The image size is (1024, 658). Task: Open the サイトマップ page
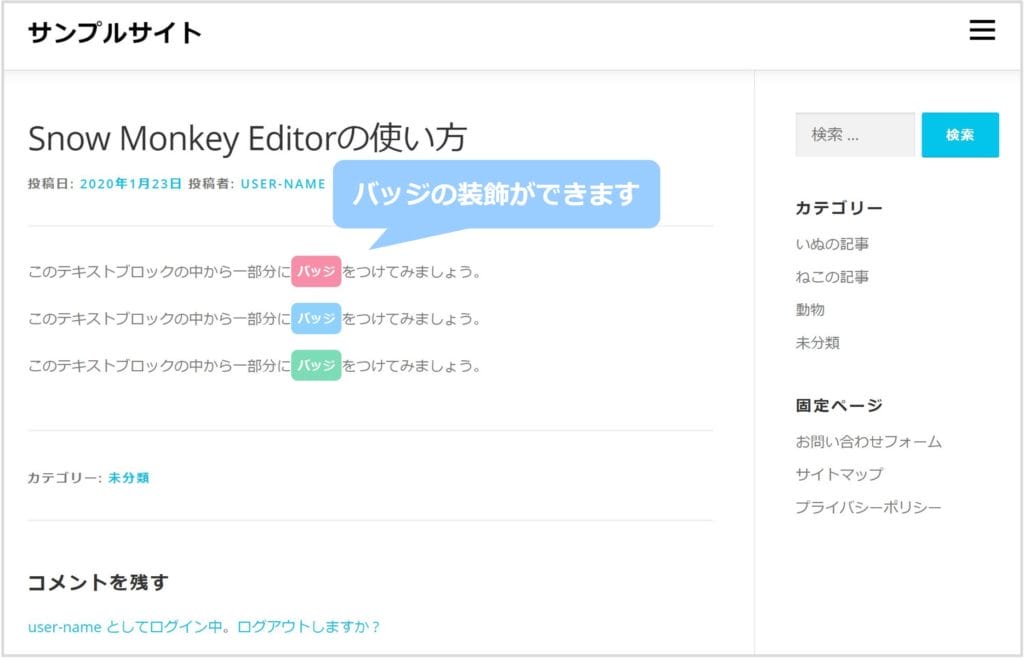pyautogui.click(x=839, y=475)
